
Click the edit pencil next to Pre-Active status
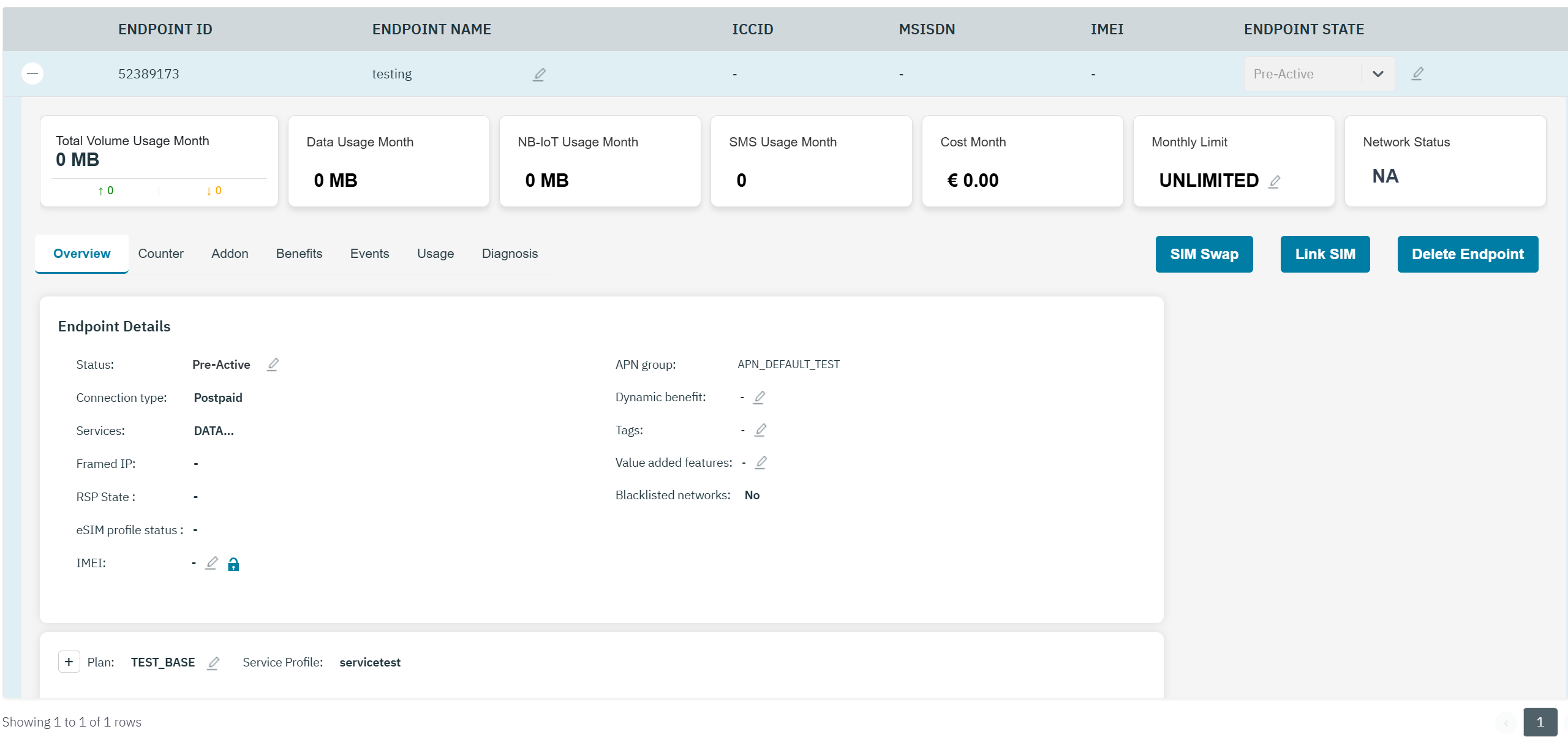[x=273, y=364]
